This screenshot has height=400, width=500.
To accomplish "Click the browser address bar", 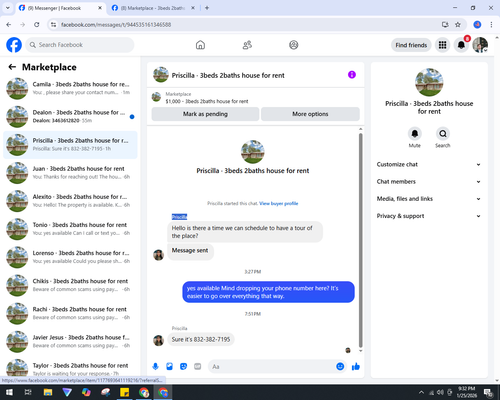I will click(247, 24).
